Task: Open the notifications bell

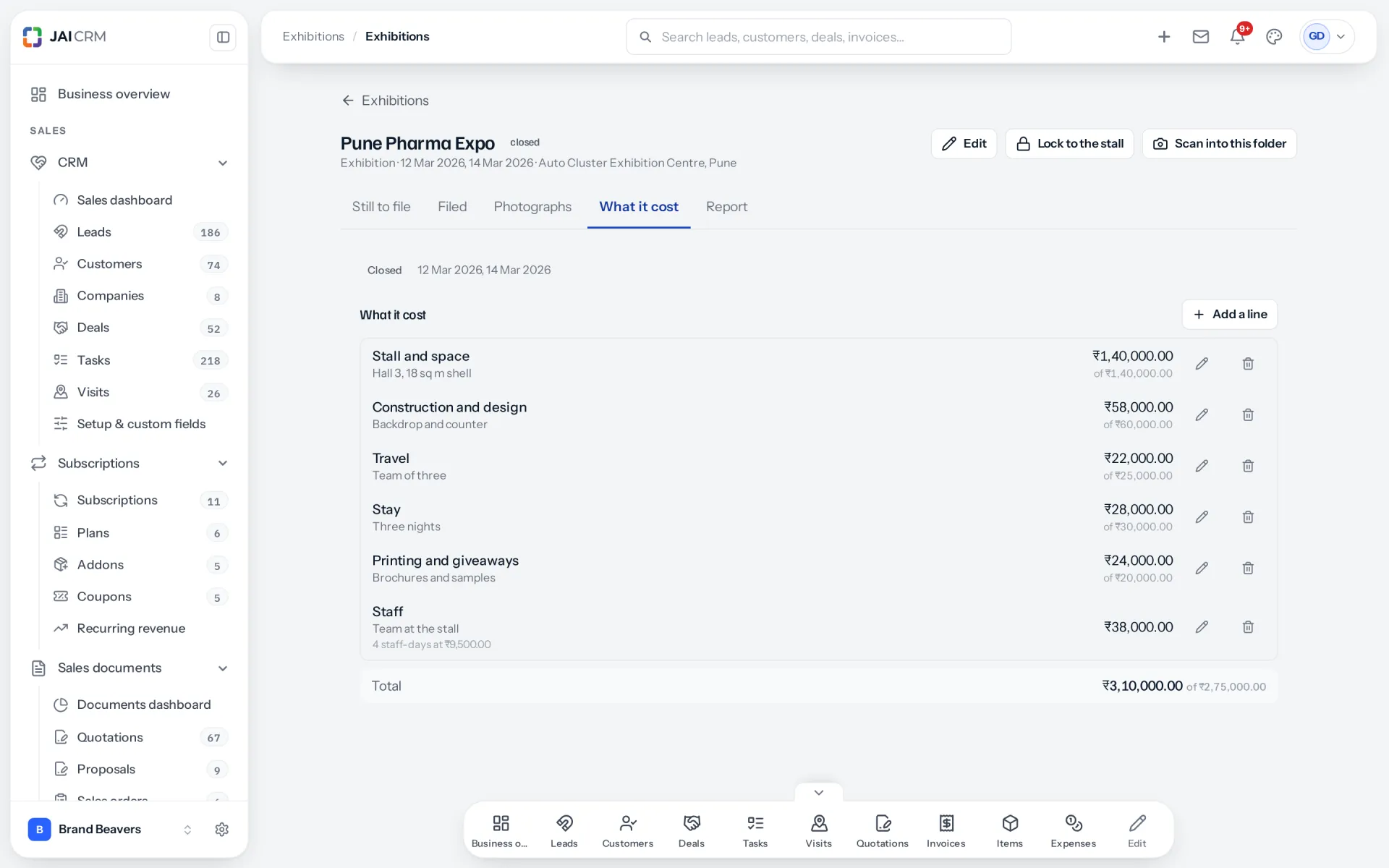Action: pyautogui.click(x=1237, y=36)
